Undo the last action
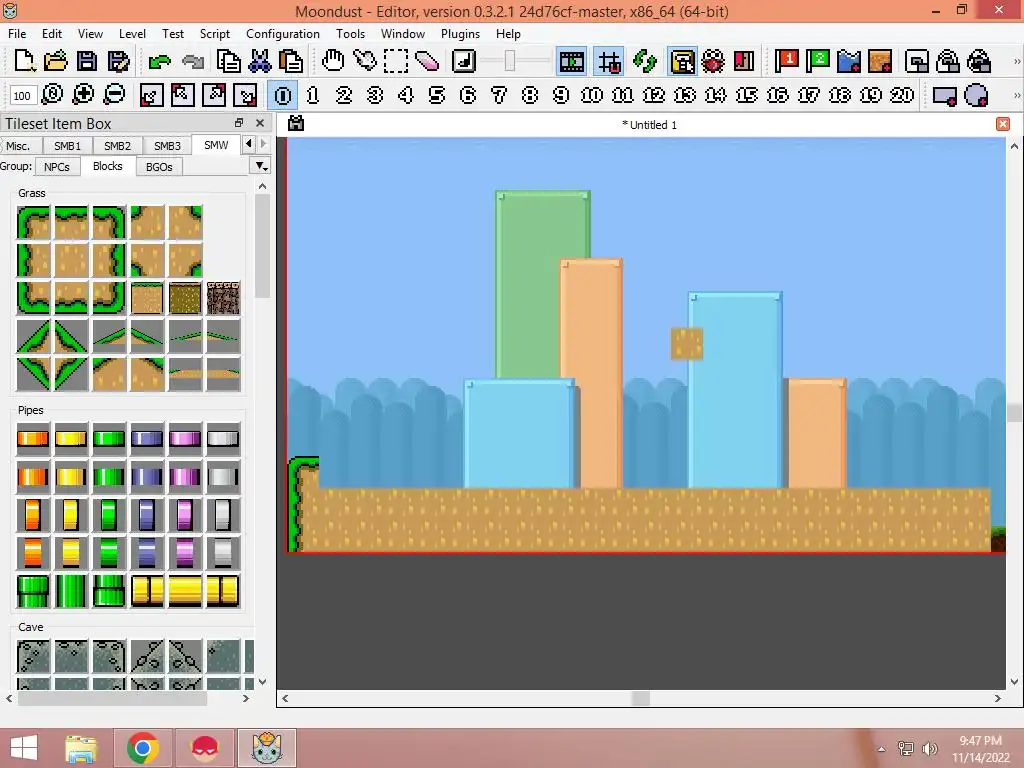Screen dimensions: 1024x768 pyautogui.click(x=159, y=62)
